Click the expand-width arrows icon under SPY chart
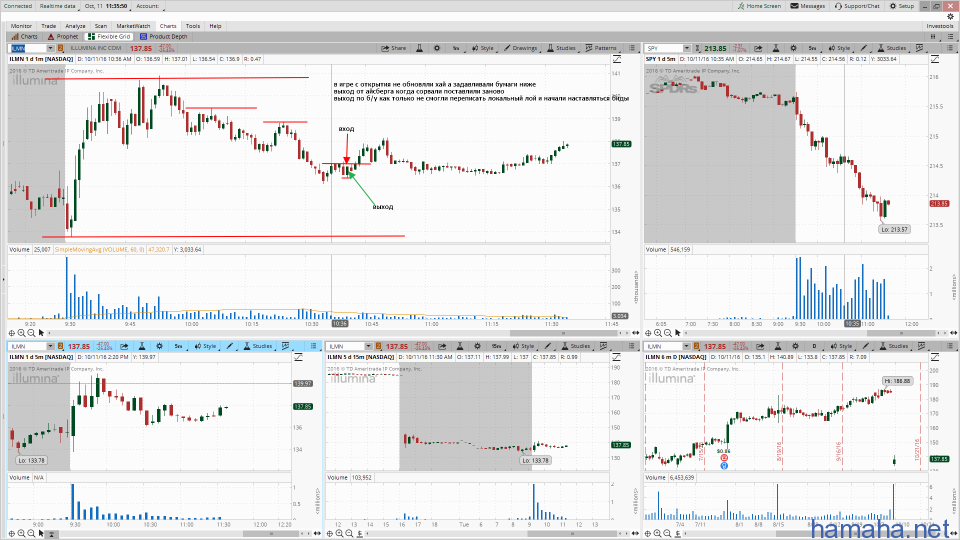Screen dimensions: 960x540 click(952, 333)
